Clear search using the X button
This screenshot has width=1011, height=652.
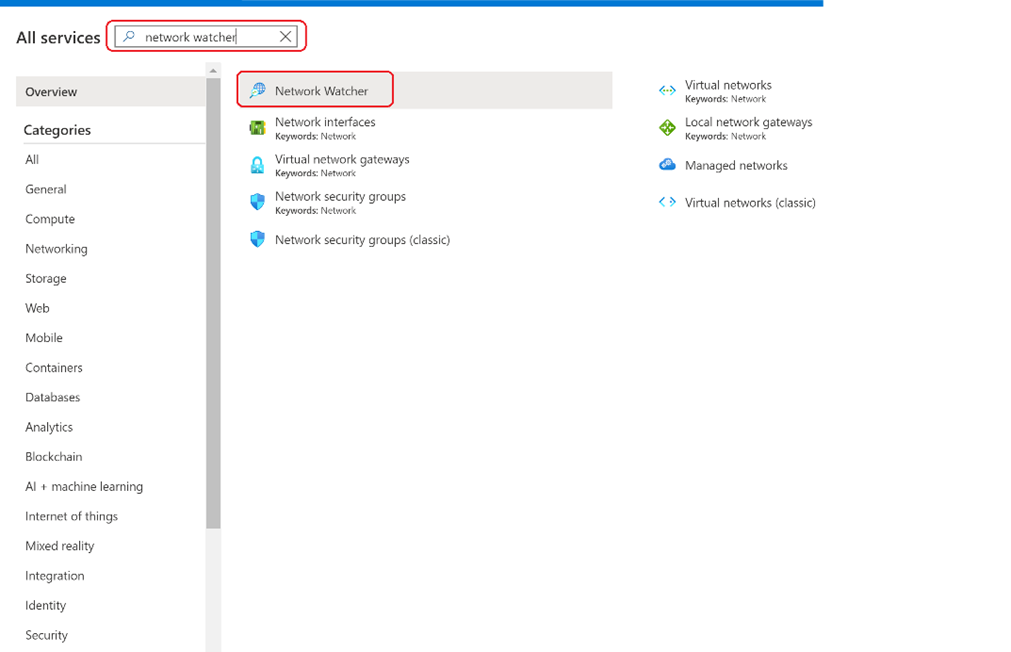point(285,36)
